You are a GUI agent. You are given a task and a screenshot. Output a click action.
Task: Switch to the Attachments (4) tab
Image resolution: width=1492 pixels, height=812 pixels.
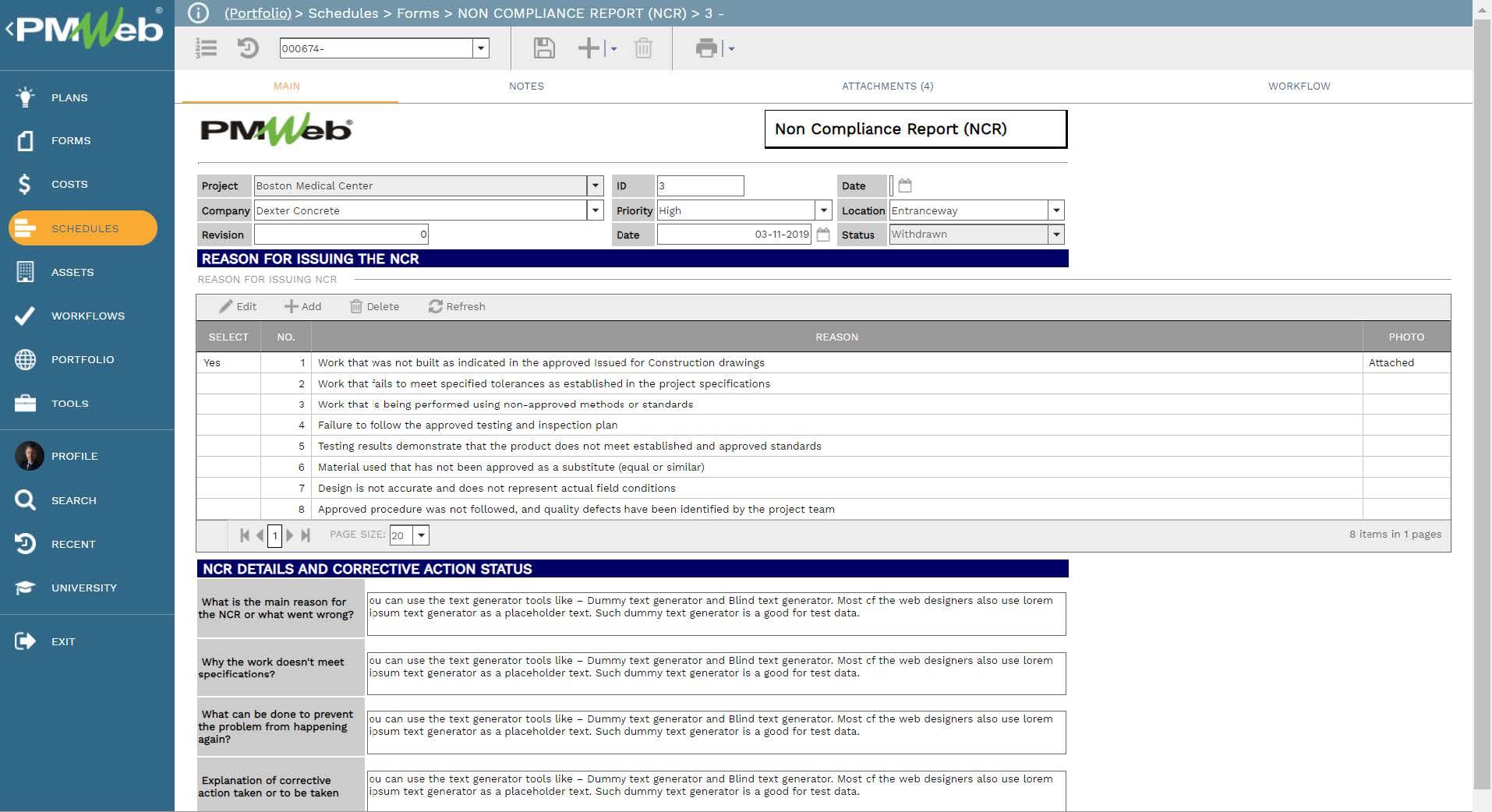[x=887, y=86]
